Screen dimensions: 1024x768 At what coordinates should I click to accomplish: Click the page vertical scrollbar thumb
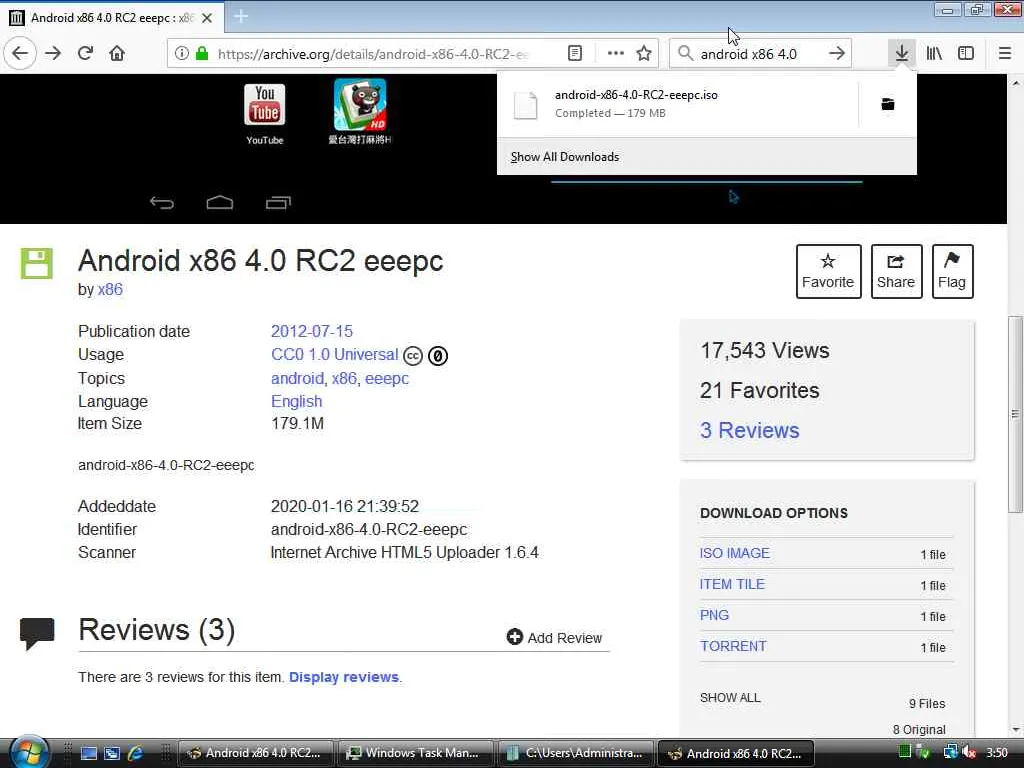click(x=1015, y=414)
